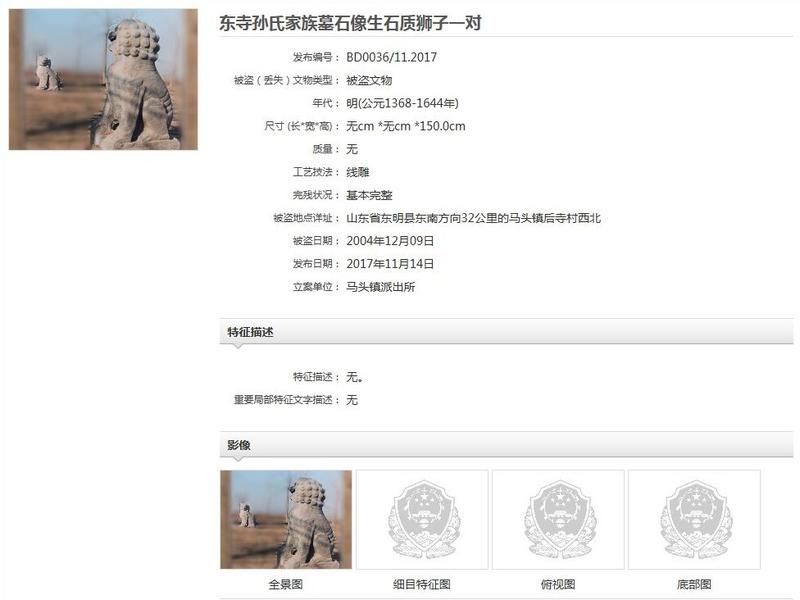This screenshot has width=800, height=600.
Task: Click the stolen date 2004年12月09日
Action: coord(390,241)
